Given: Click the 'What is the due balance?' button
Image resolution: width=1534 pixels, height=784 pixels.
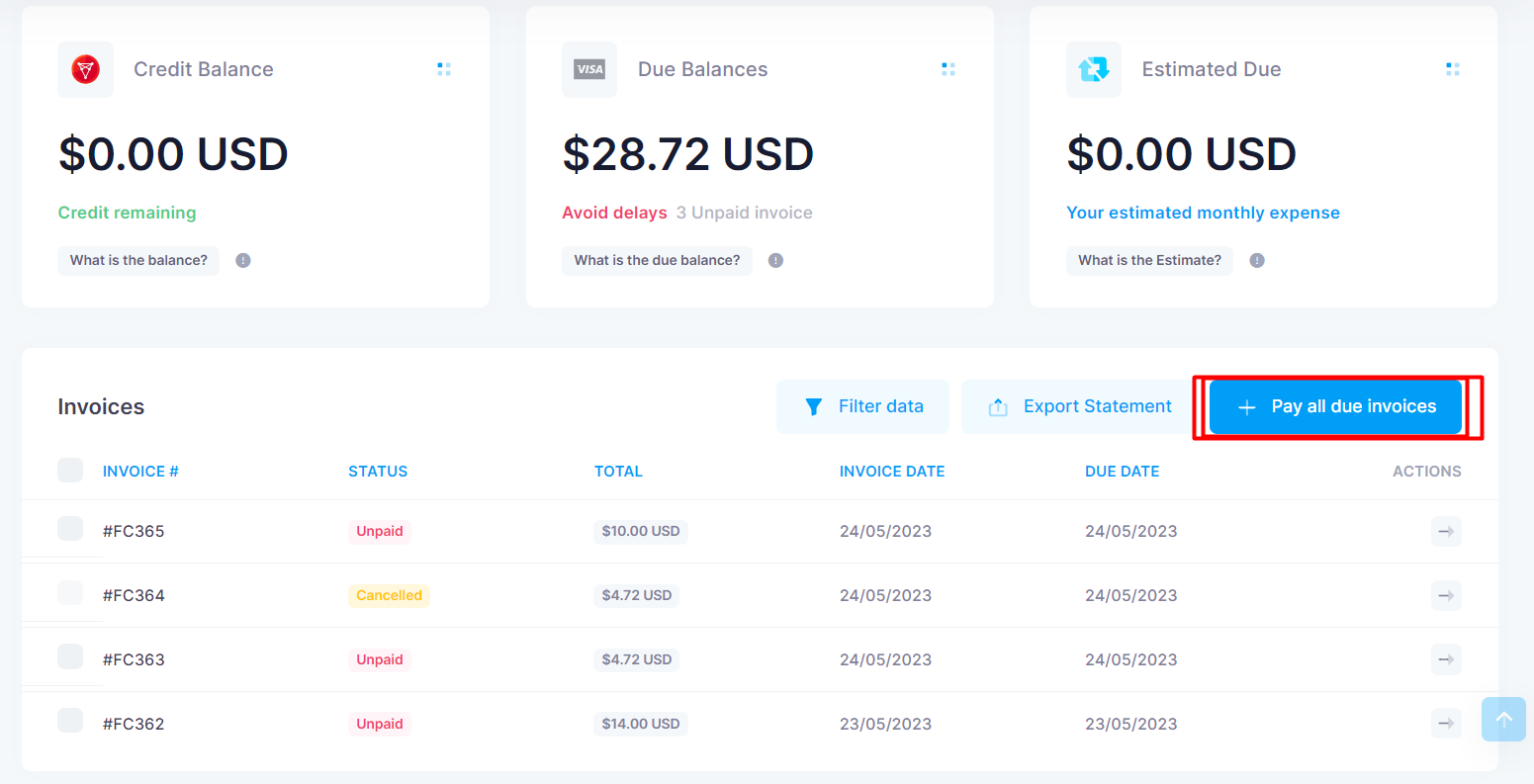Looking at the screenshot, I should click(657, 261).
